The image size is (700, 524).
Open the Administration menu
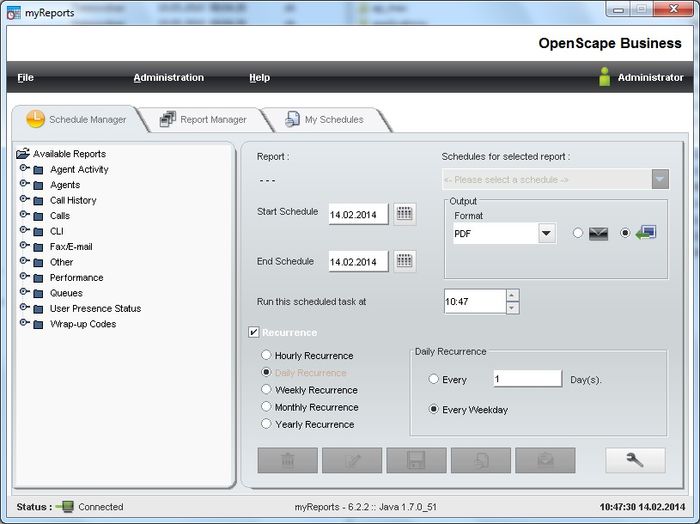[x=168, y=78]
